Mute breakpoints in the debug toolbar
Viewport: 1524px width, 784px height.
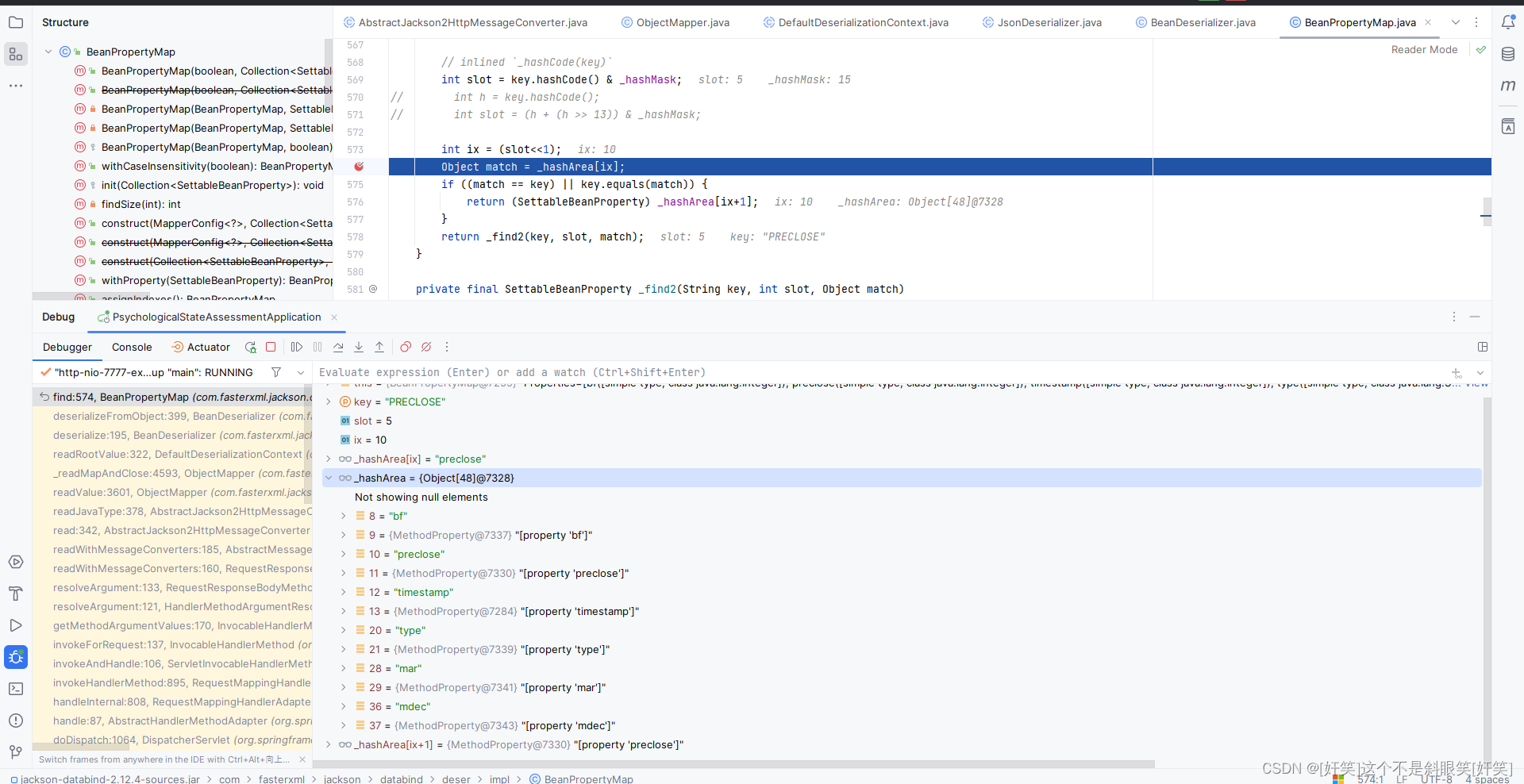(x=426, y=347)
